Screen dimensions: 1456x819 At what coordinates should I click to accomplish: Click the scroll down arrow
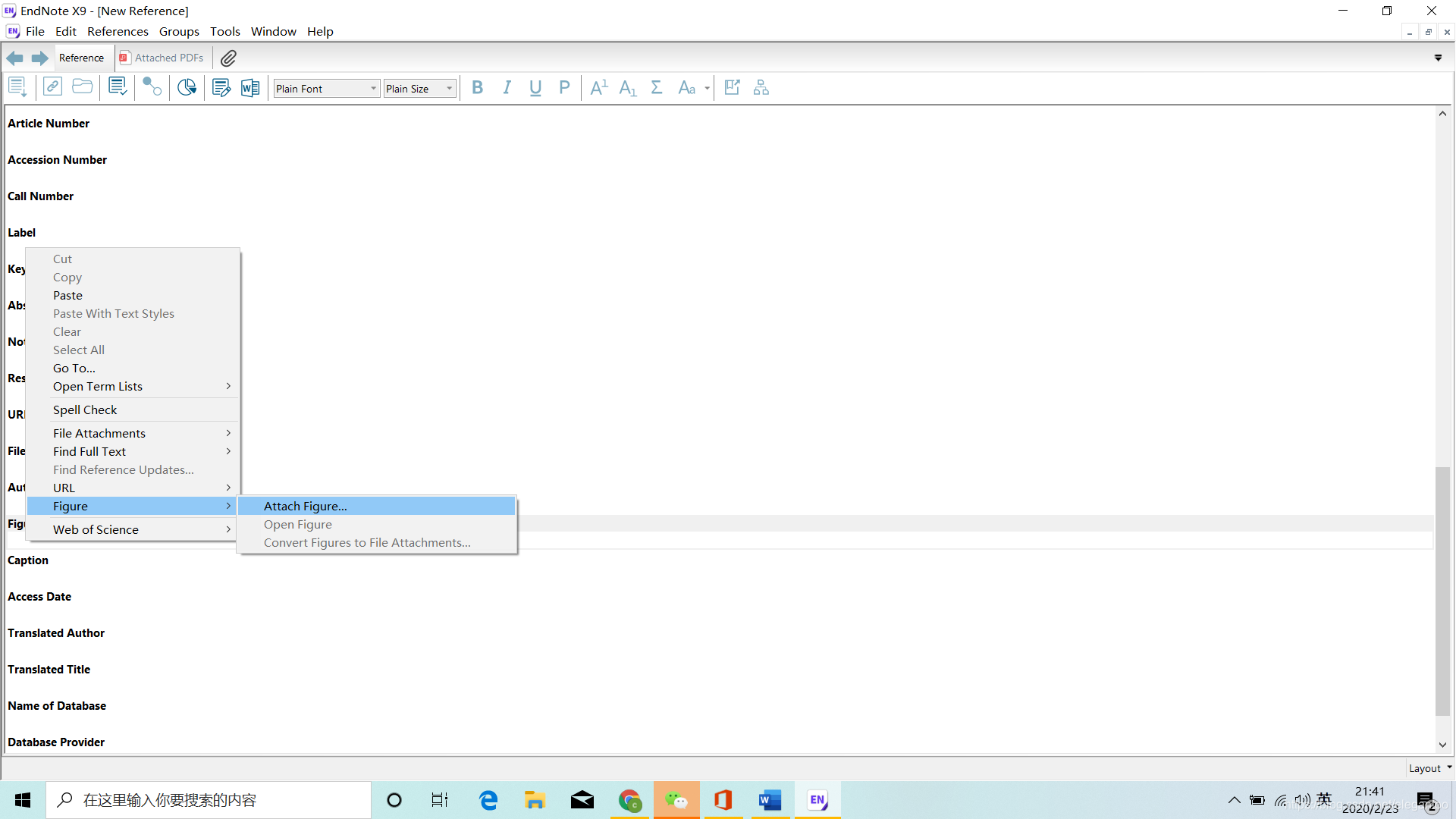click(x=1442, y=745)
